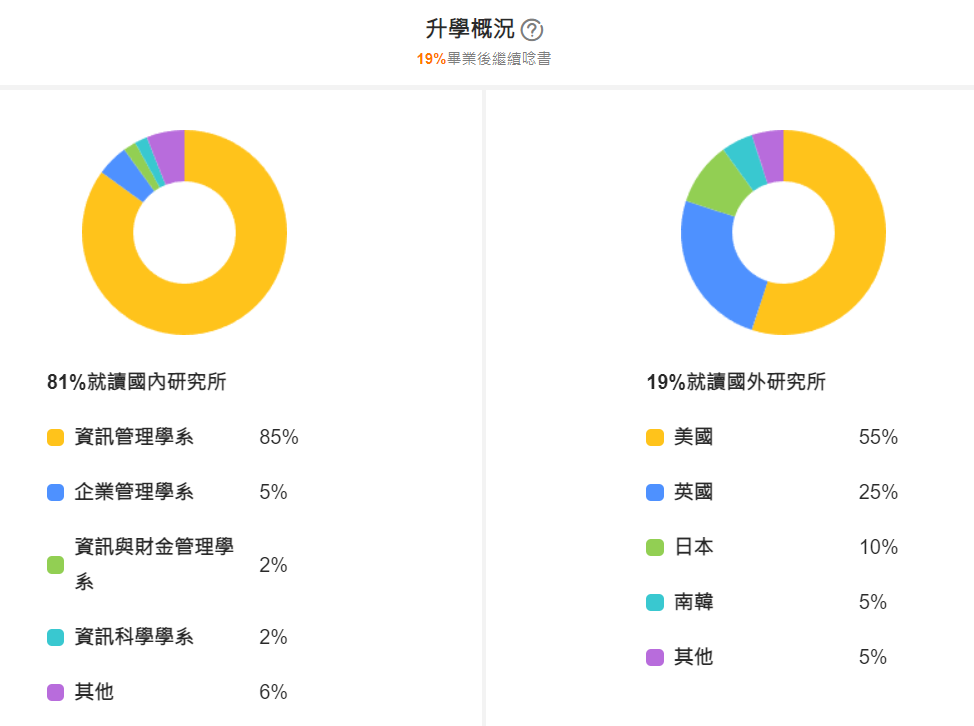
Task: Click the 81%就讀國內研究所 label
Action: pos(136,382)
